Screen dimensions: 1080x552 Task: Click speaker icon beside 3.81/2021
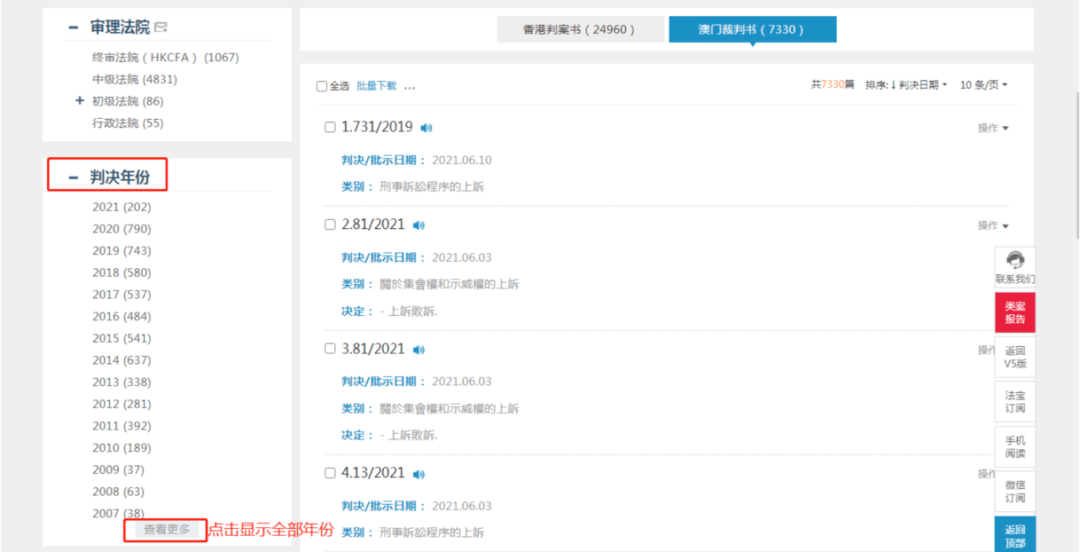(x=419, y=350)
